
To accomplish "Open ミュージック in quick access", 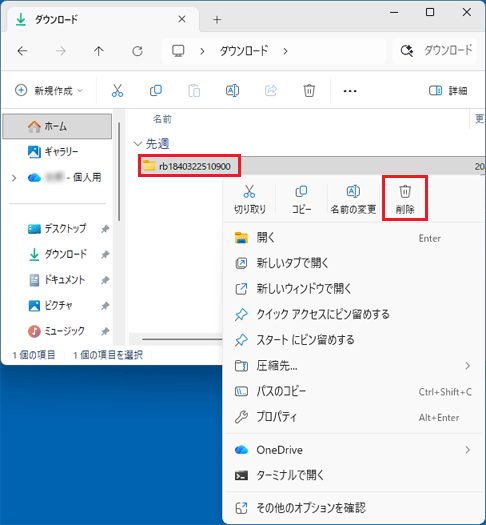I will coord(56,331).
